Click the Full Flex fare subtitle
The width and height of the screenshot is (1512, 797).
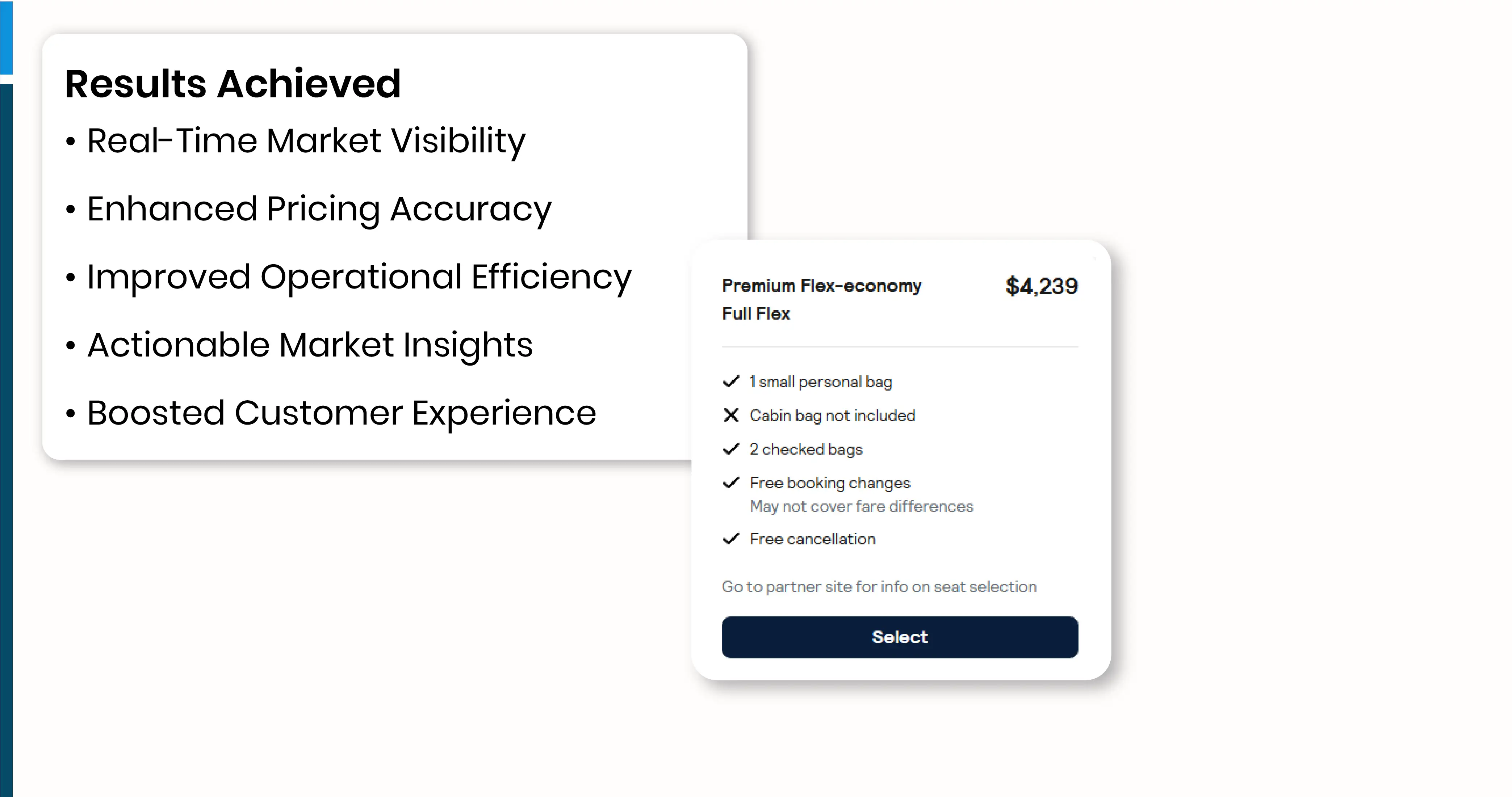pyautogui.click(x=755, y=314)
